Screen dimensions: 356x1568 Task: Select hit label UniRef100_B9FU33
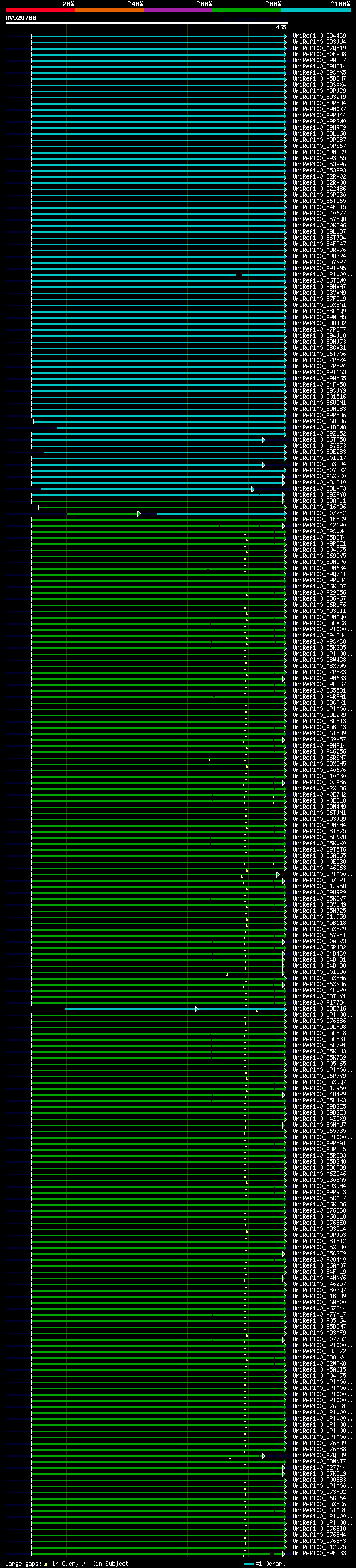tap(319, 1554)
